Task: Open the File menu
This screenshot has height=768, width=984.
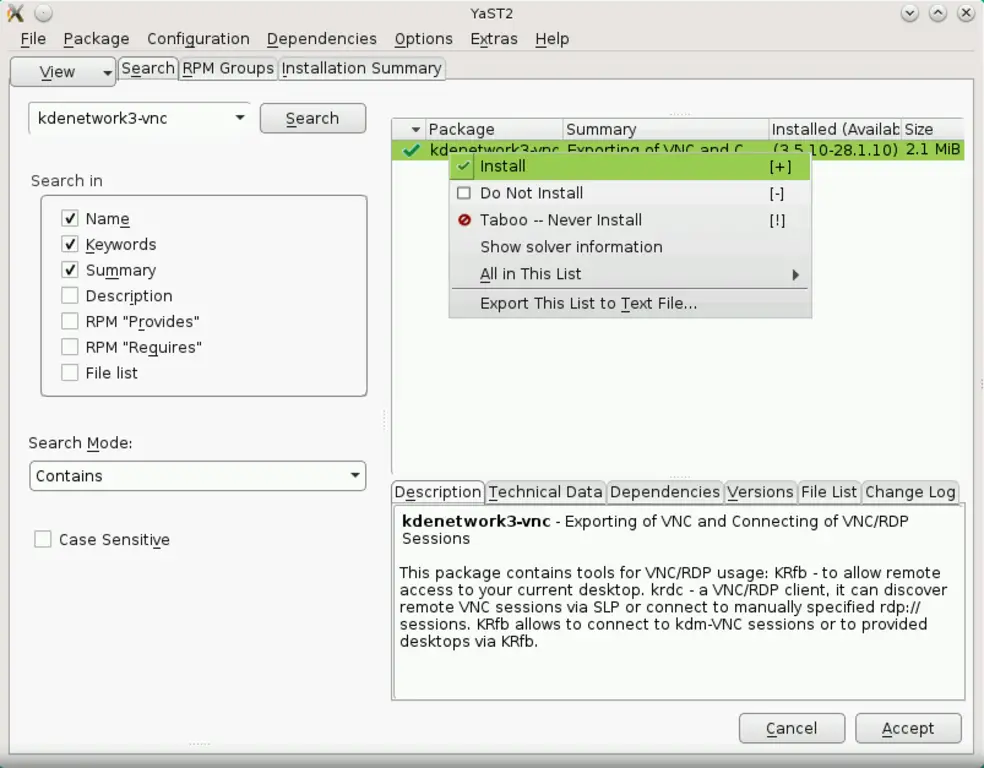Action: (33, 39)
